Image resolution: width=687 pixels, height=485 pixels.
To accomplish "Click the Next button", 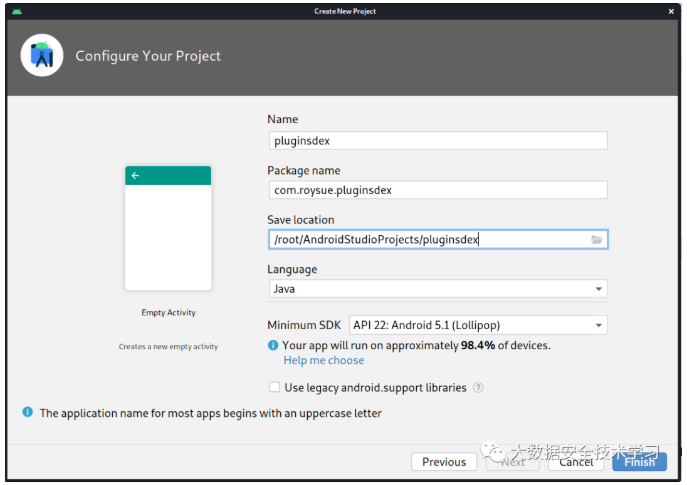I will [512, 462].
